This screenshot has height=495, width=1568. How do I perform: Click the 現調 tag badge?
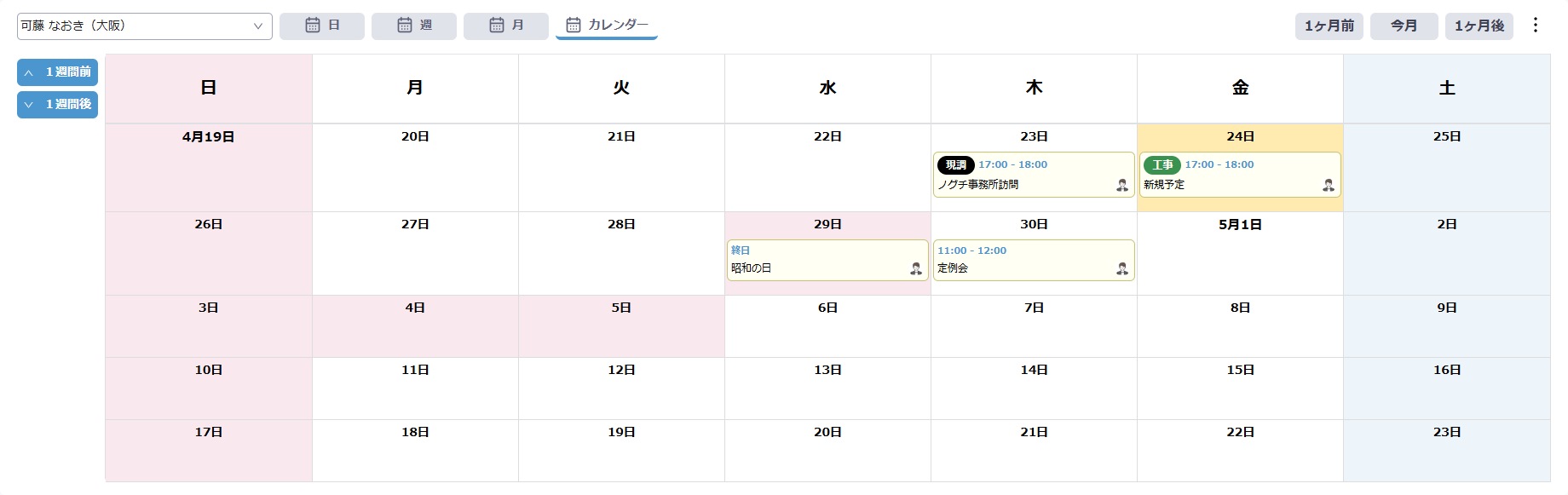click(956, 165)
